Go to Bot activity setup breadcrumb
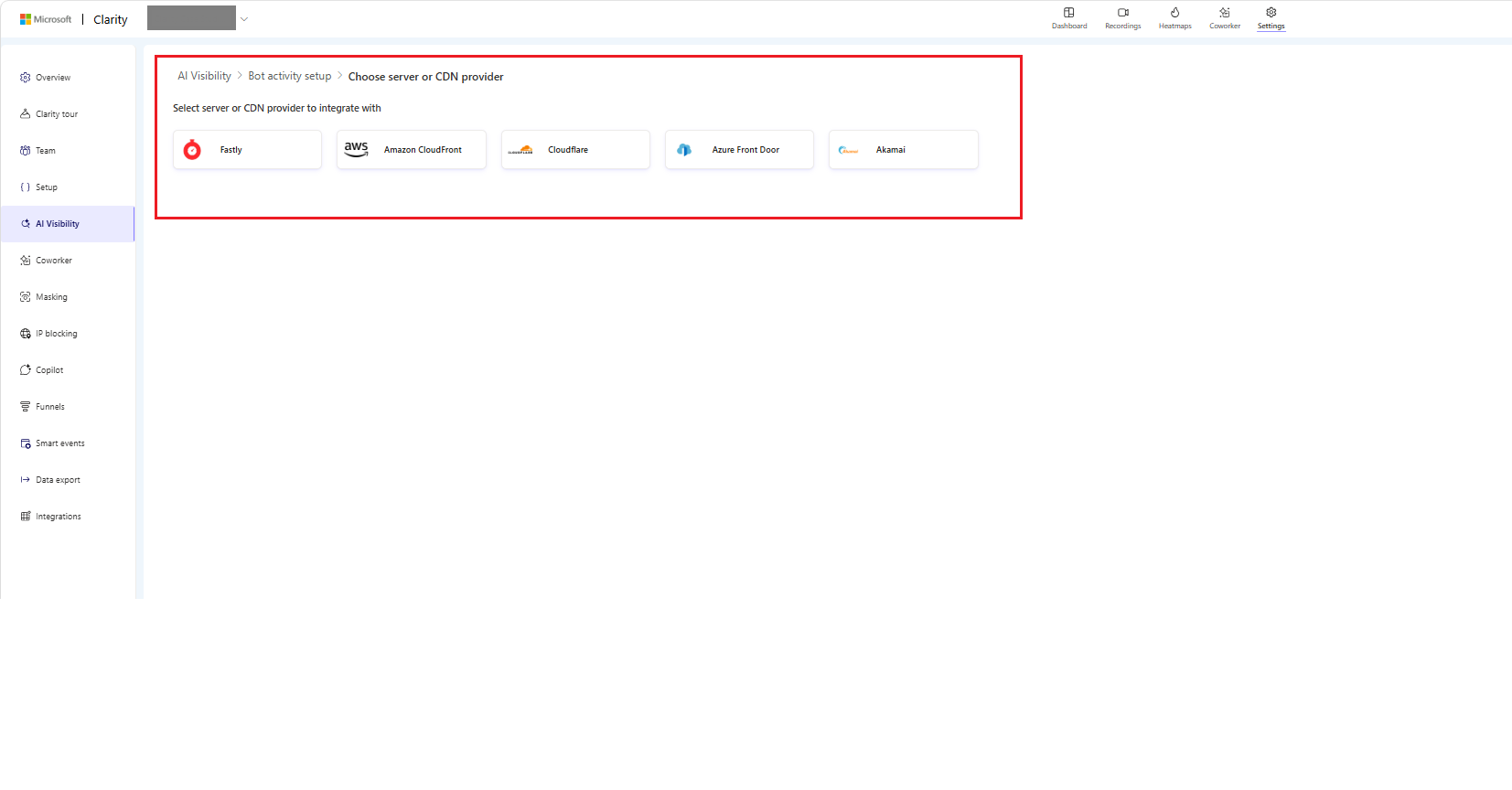The image size is (1512, 790). (x=290, y=76)
